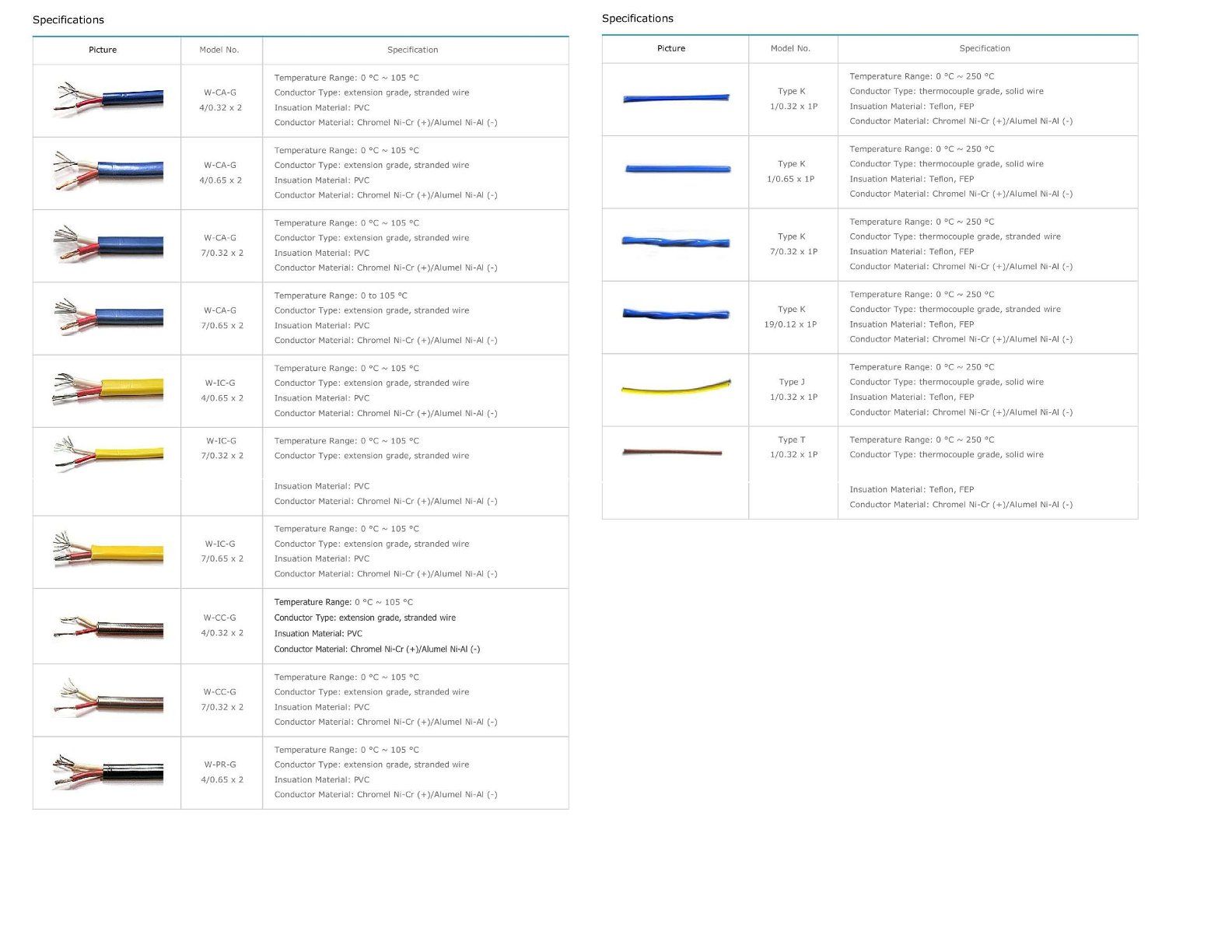Screen dimensions: 1232x952
Task: Select the Type K 19/0.12 x 1P twisted wire image
Action: 676,314
